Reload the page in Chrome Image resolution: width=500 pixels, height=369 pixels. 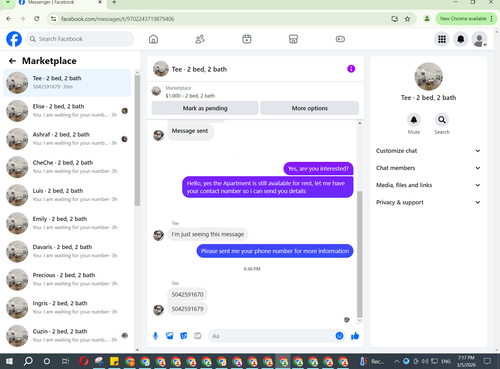click(37, 19)
